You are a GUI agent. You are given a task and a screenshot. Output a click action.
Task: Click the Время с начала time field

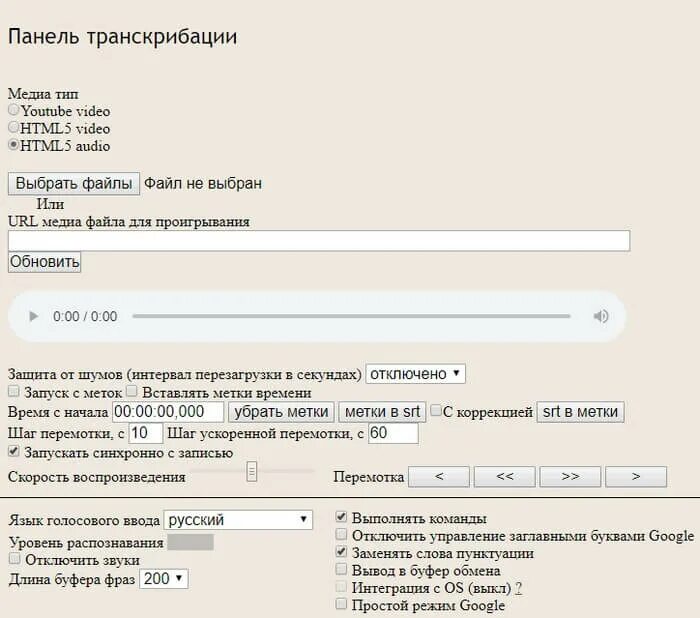coord(168,411)
